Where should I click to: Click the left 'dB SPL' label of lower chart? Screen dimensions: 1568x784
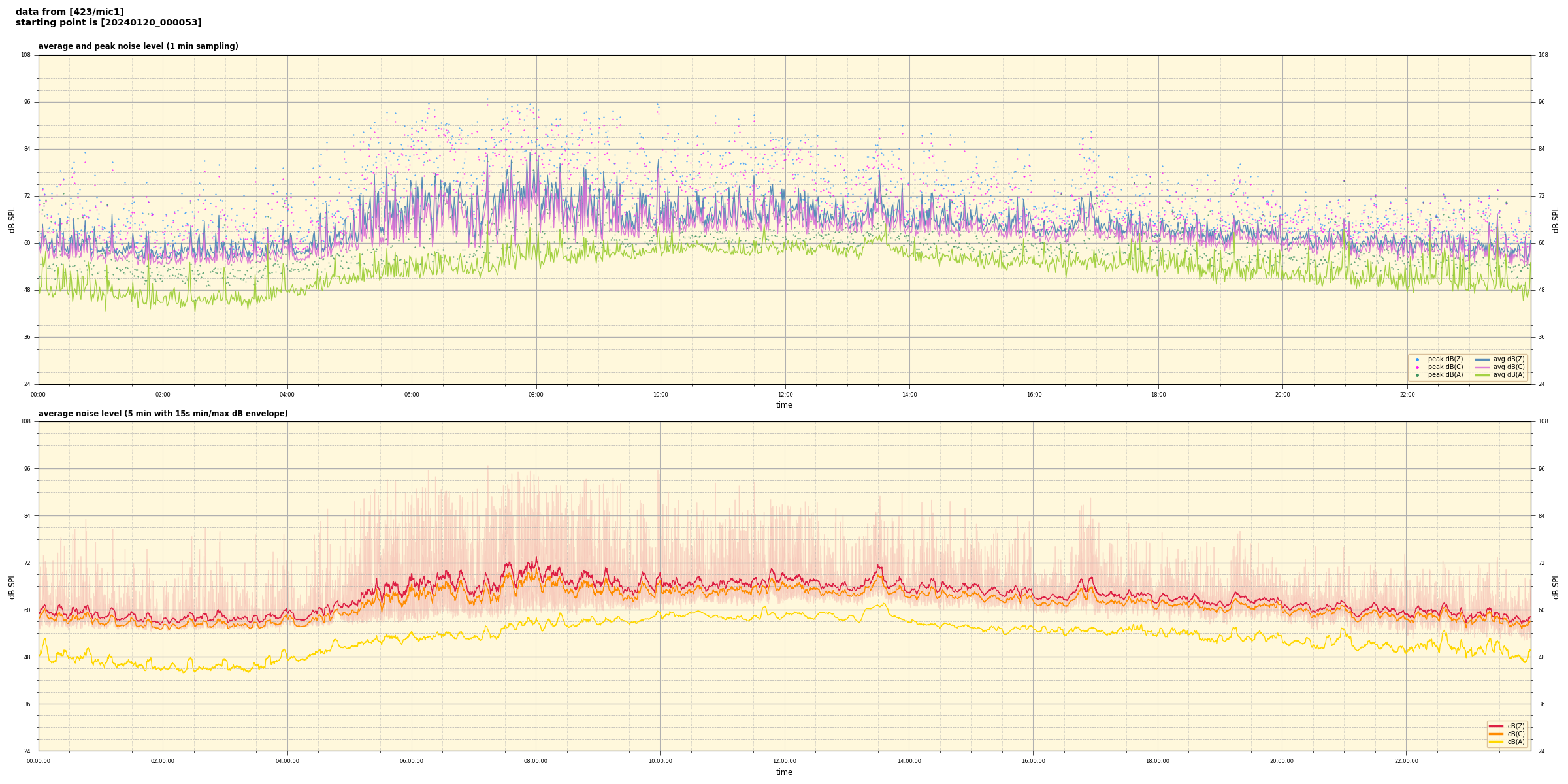coord(12,586)
